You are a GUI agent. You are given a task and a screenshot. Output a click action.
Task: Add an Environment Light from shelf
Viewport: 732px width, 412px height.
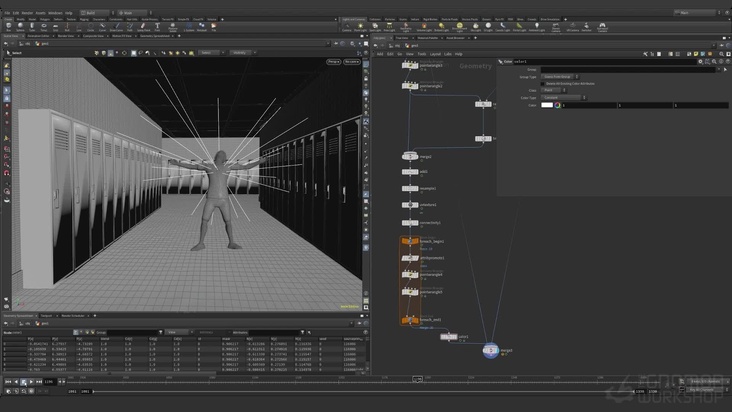[459, 27]
